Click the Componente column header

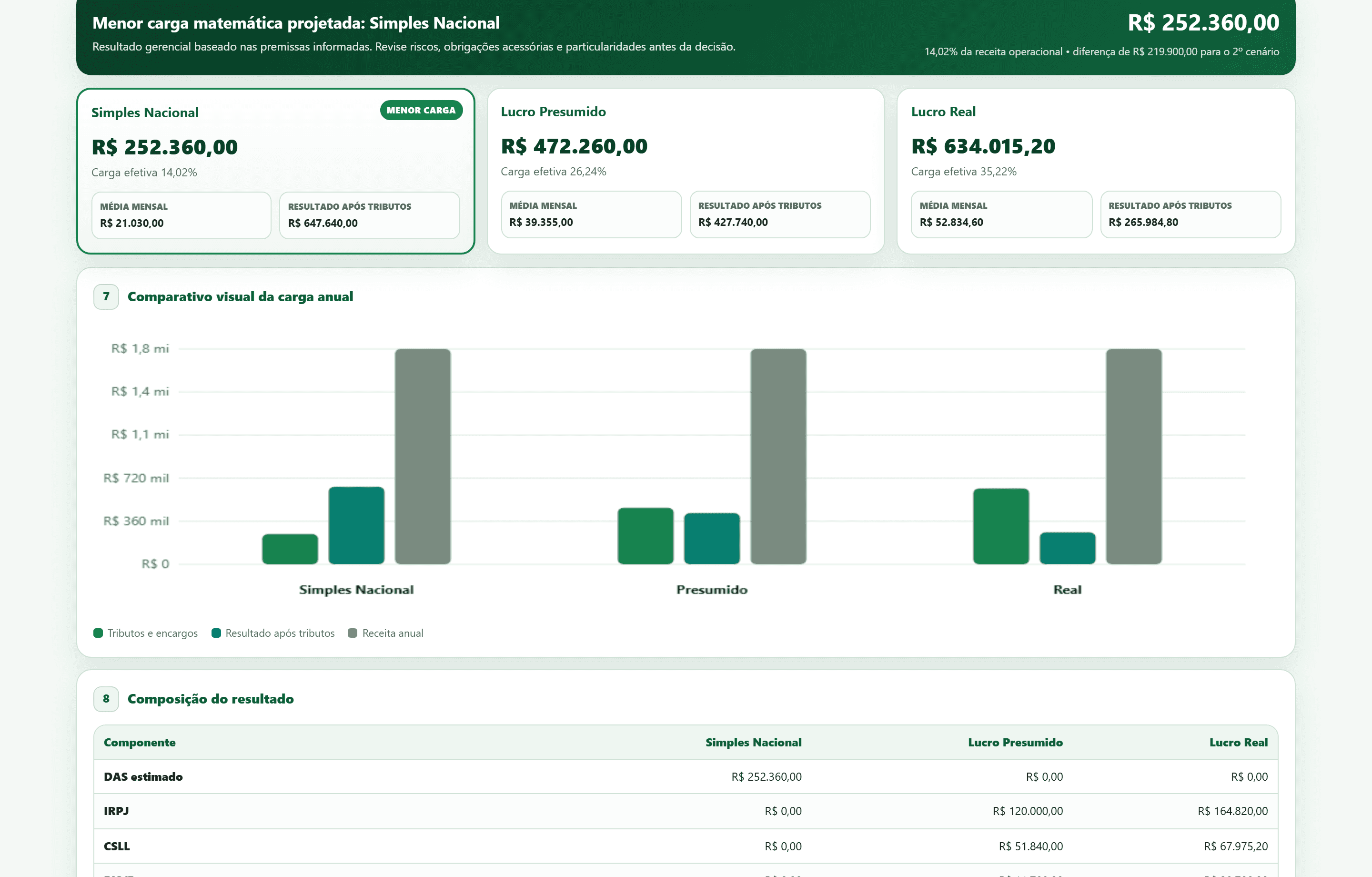(140, 743)
